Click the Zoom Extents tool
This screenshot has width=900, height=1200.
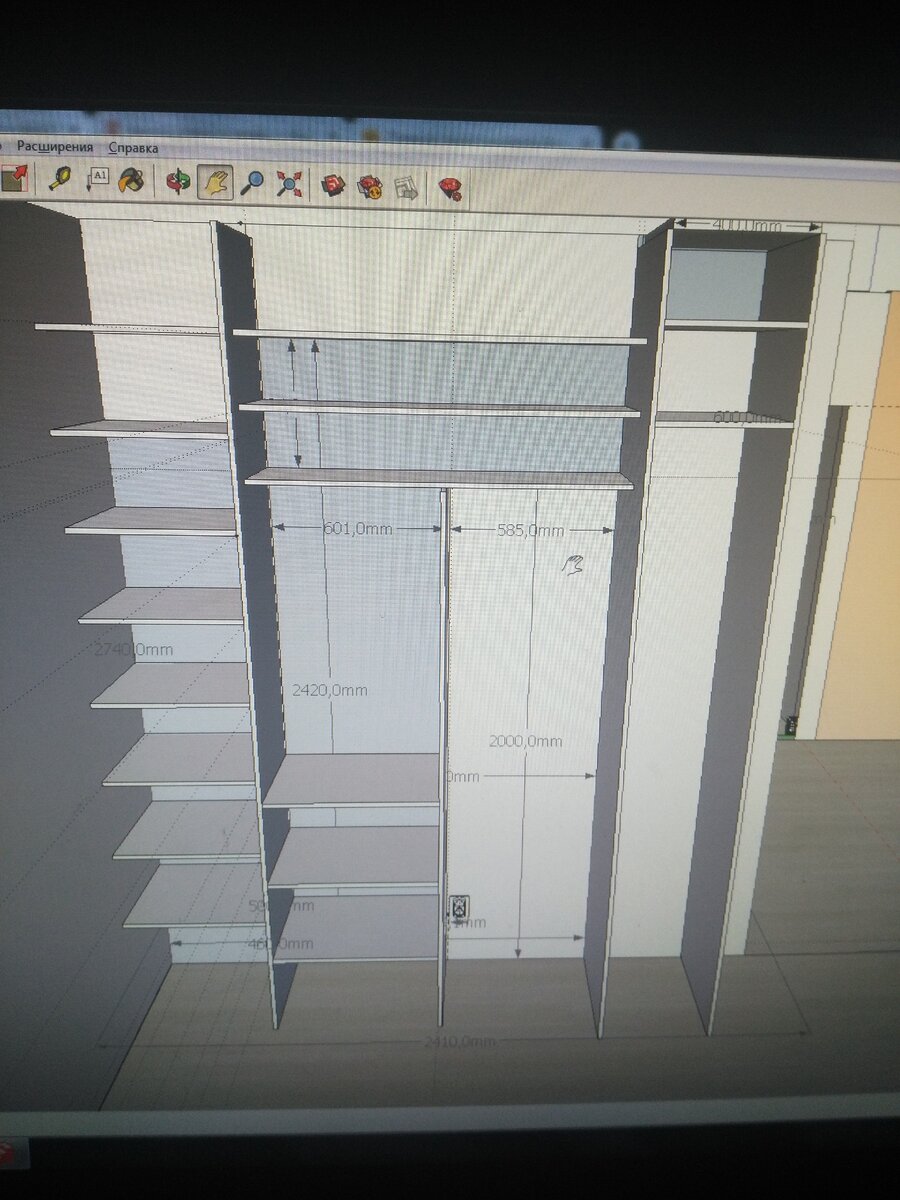(x=289, y=184)
